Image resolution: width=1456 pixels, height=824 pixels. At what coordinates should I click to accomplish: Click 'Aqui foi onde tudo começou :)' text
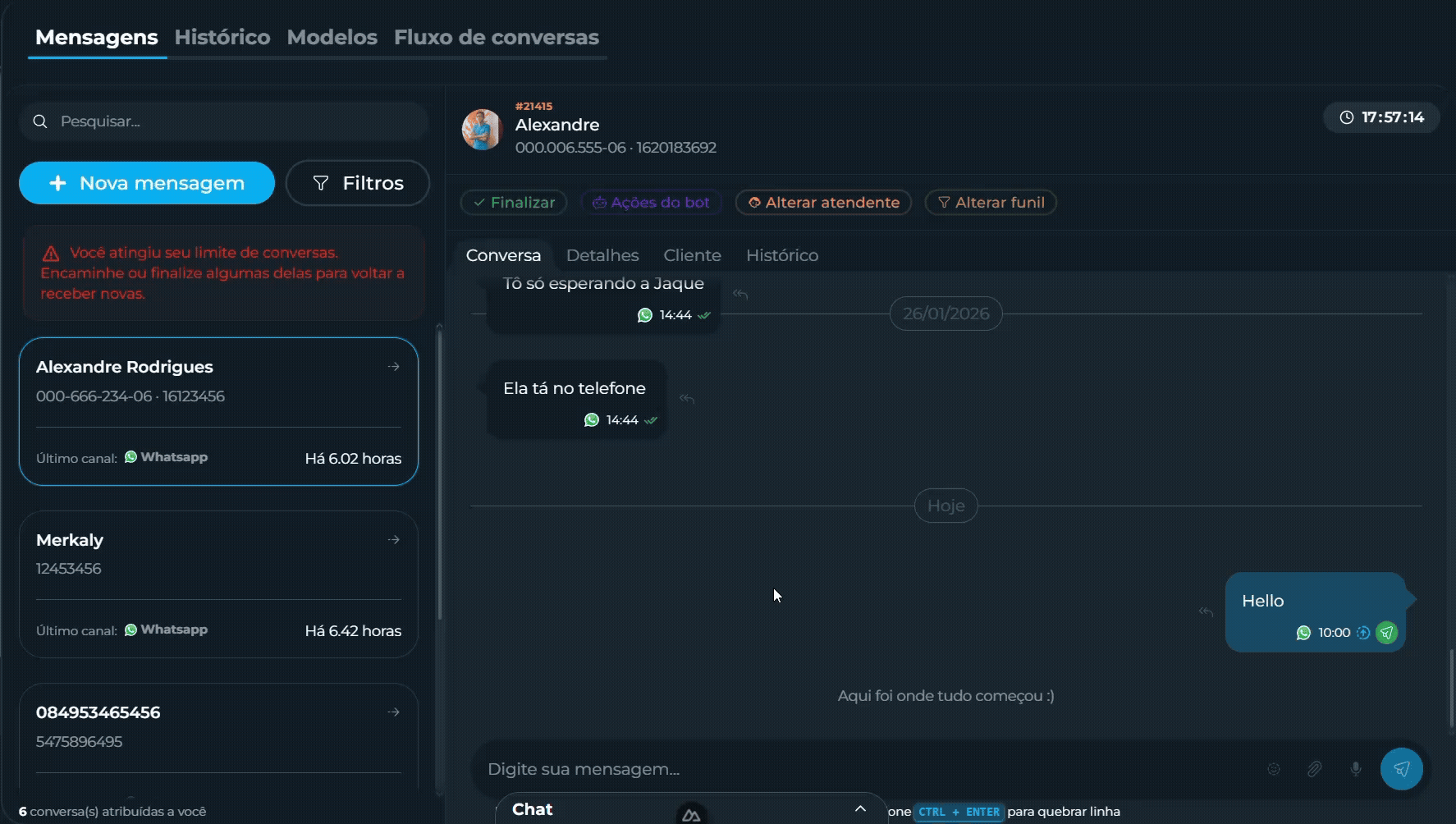coord(945,696)
